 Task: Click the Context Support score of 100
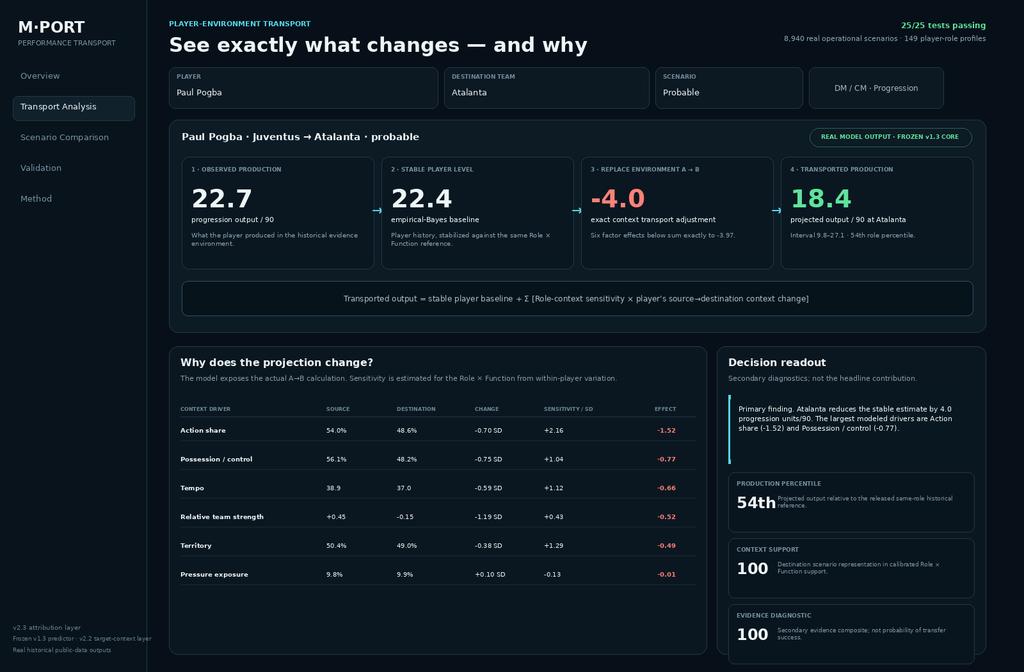point(752,569)
